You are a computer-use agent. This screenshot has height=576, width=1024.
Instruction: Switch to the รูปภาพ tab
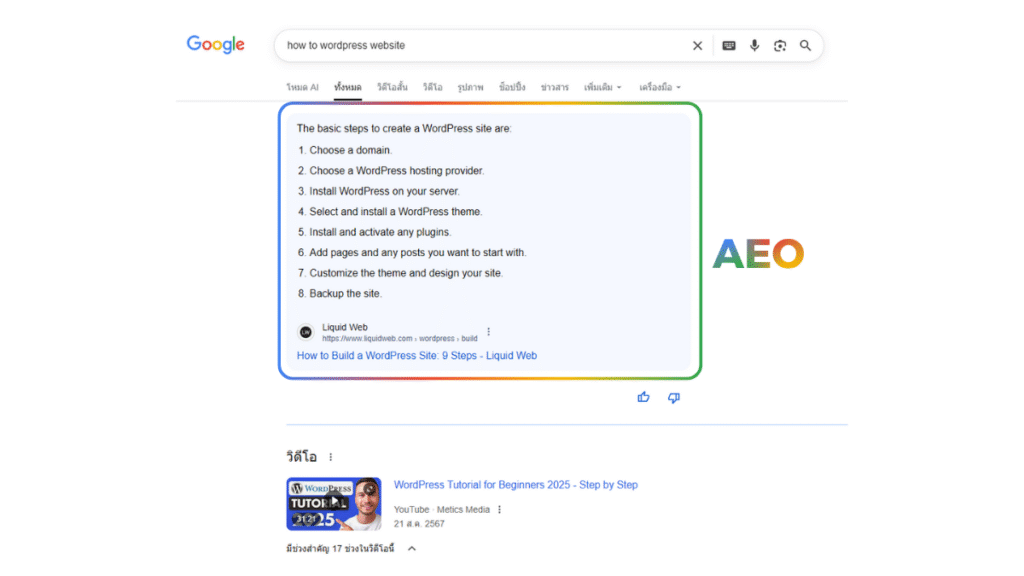pos(471,88)
